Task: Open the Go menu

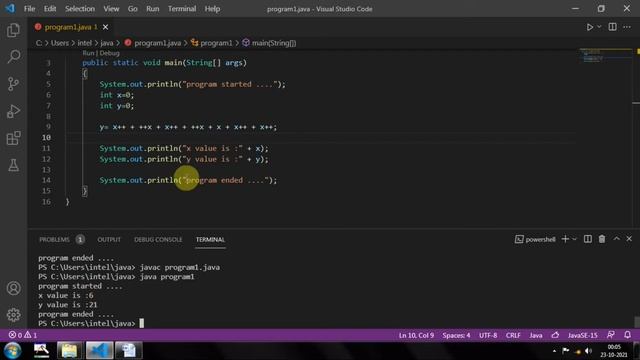Action: click(133, 9)
